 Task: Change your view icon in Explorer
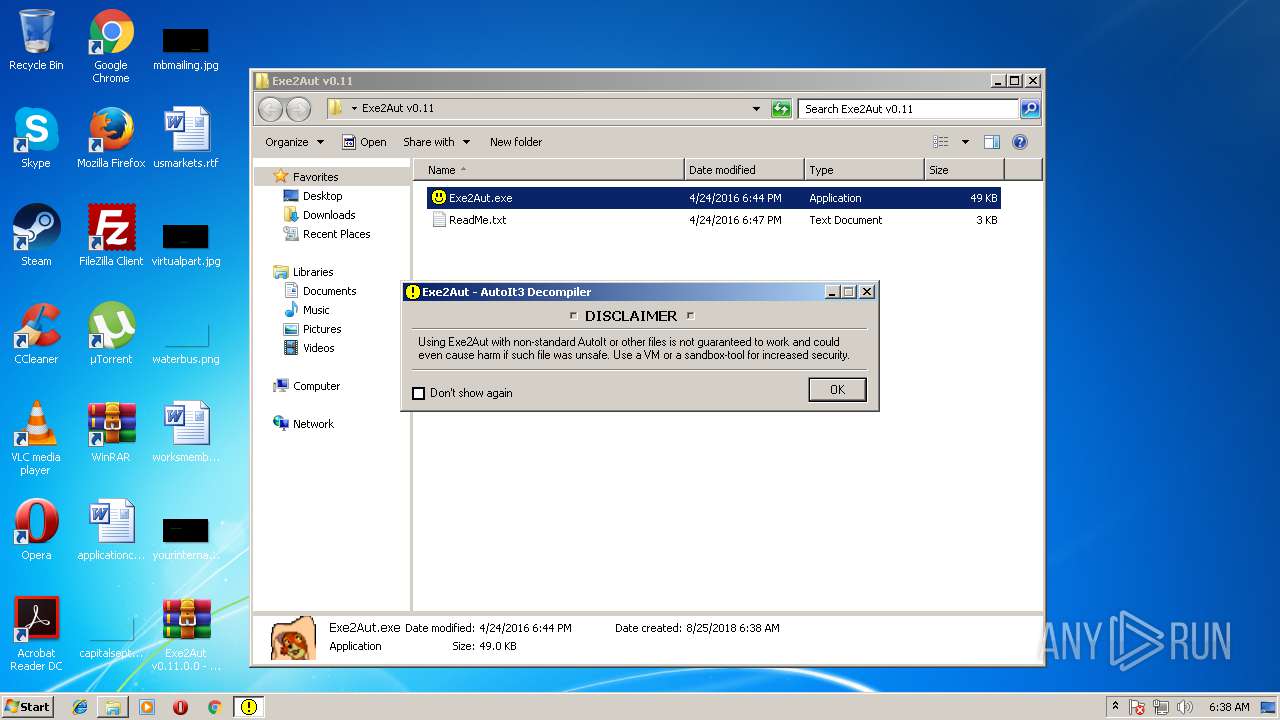[x=940, y=142]
